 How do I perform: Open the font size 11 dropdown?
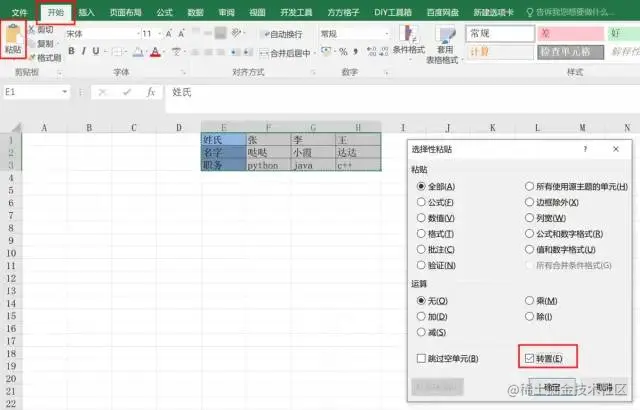(x=160, y=33)
